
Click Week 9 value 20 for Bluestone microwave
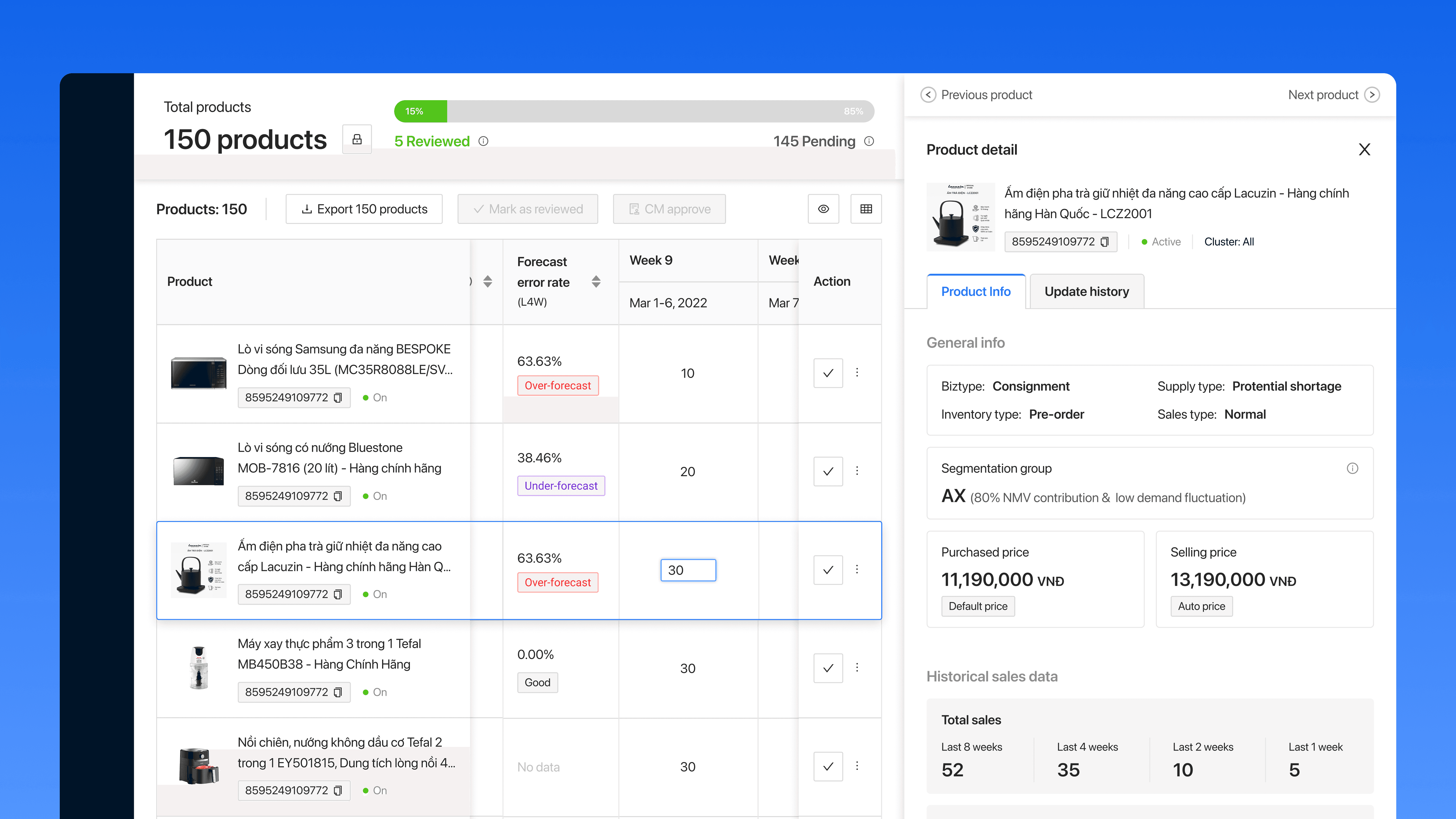coord(688,472)
